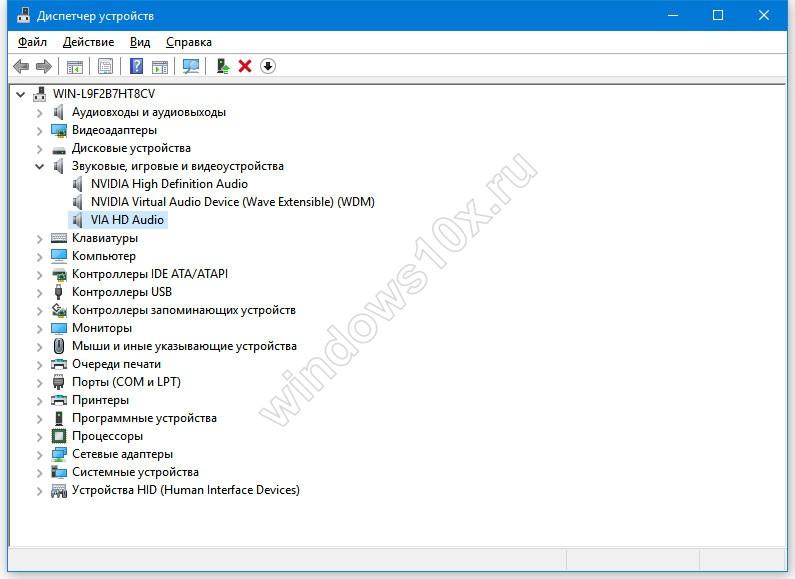
Task: Select the VIA HD Audio device
Action: pos(127,220)
